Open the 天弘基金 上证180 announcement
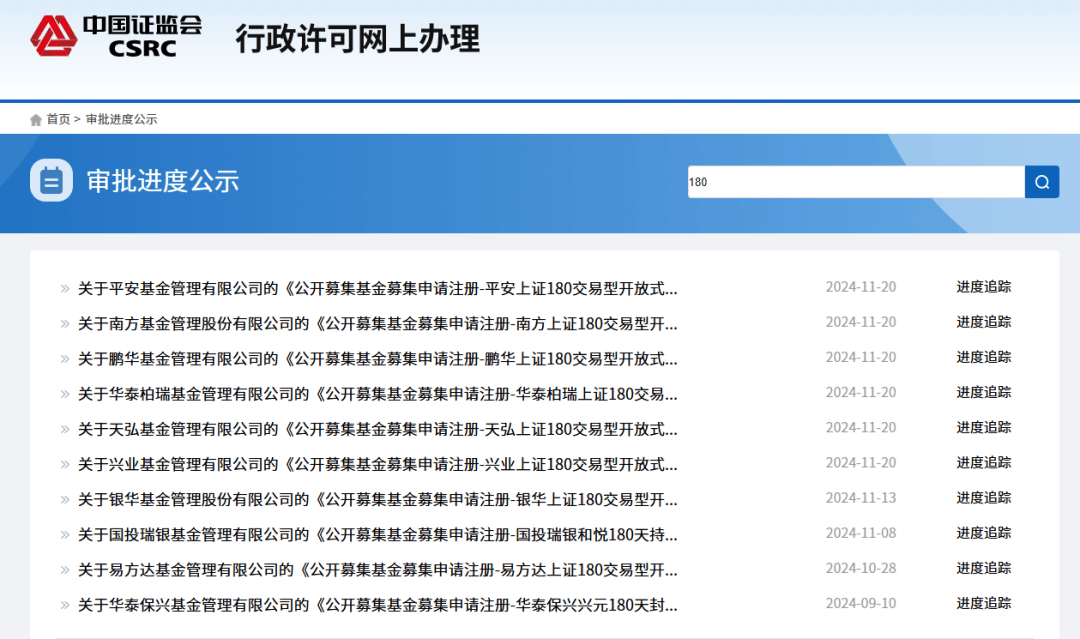The width and height of the screenshot is (1080, 639). [377, 428]
